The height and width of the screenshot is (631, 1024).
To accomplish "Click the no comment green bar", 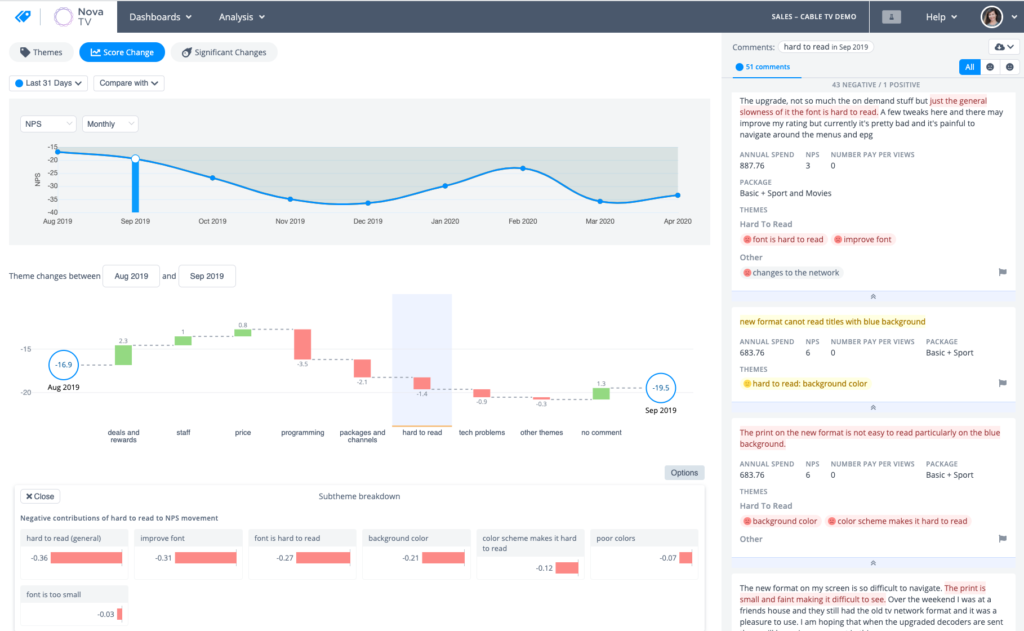I will 601,393.
